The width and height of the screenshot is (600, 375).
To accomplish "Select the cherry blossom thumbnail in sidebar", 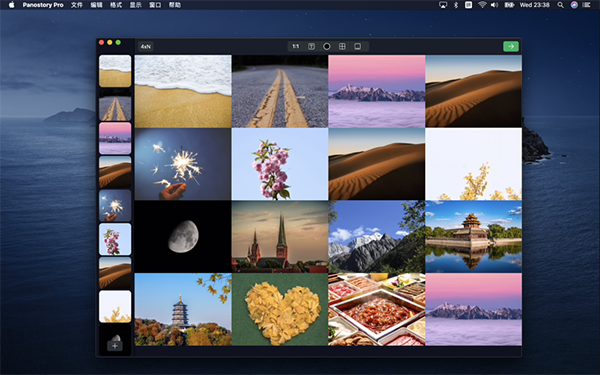I will pyautogui.click(x=115, y=239).
